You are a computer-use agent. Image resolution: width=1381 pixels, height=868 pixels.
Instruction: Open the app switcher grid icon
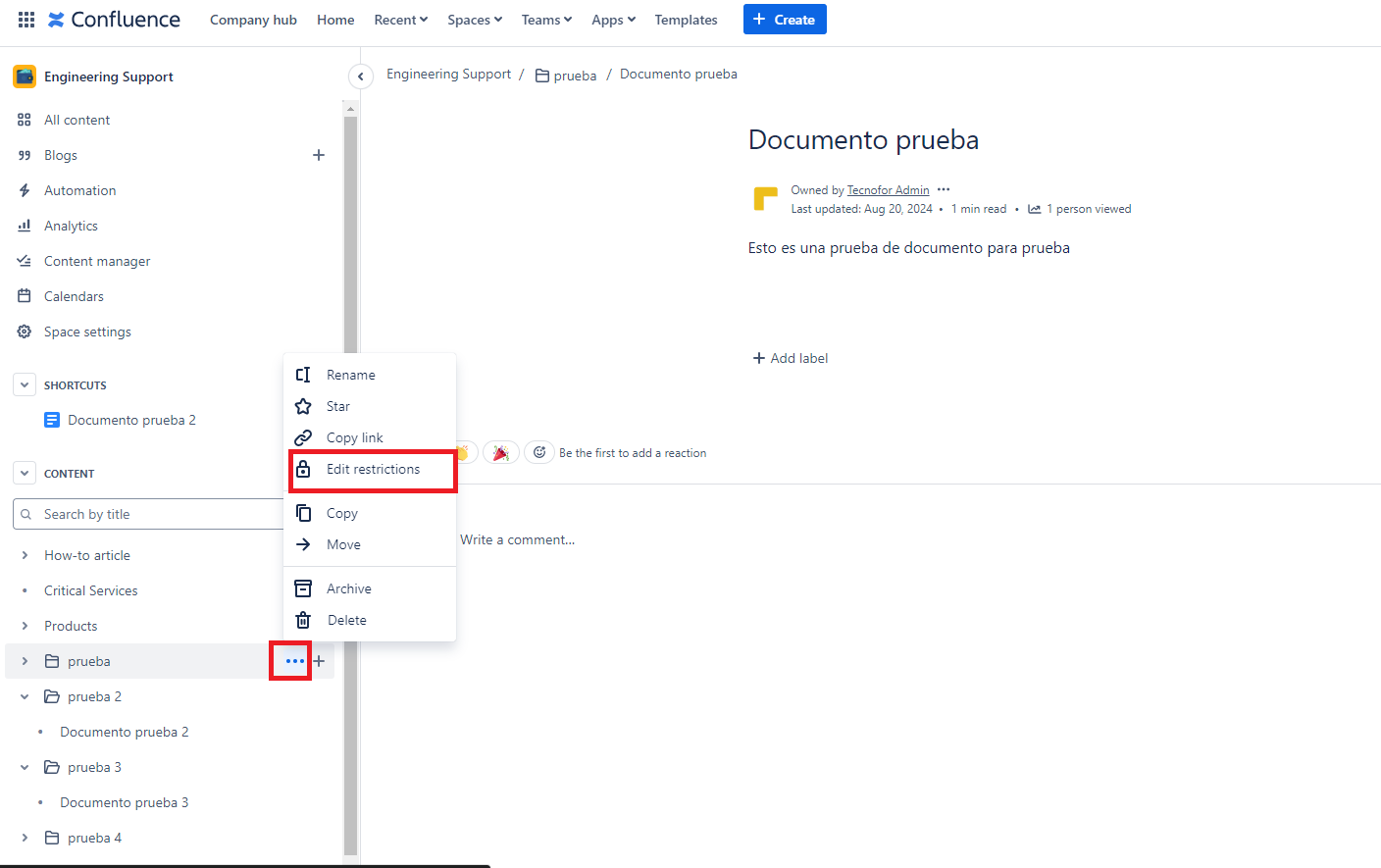26,20
